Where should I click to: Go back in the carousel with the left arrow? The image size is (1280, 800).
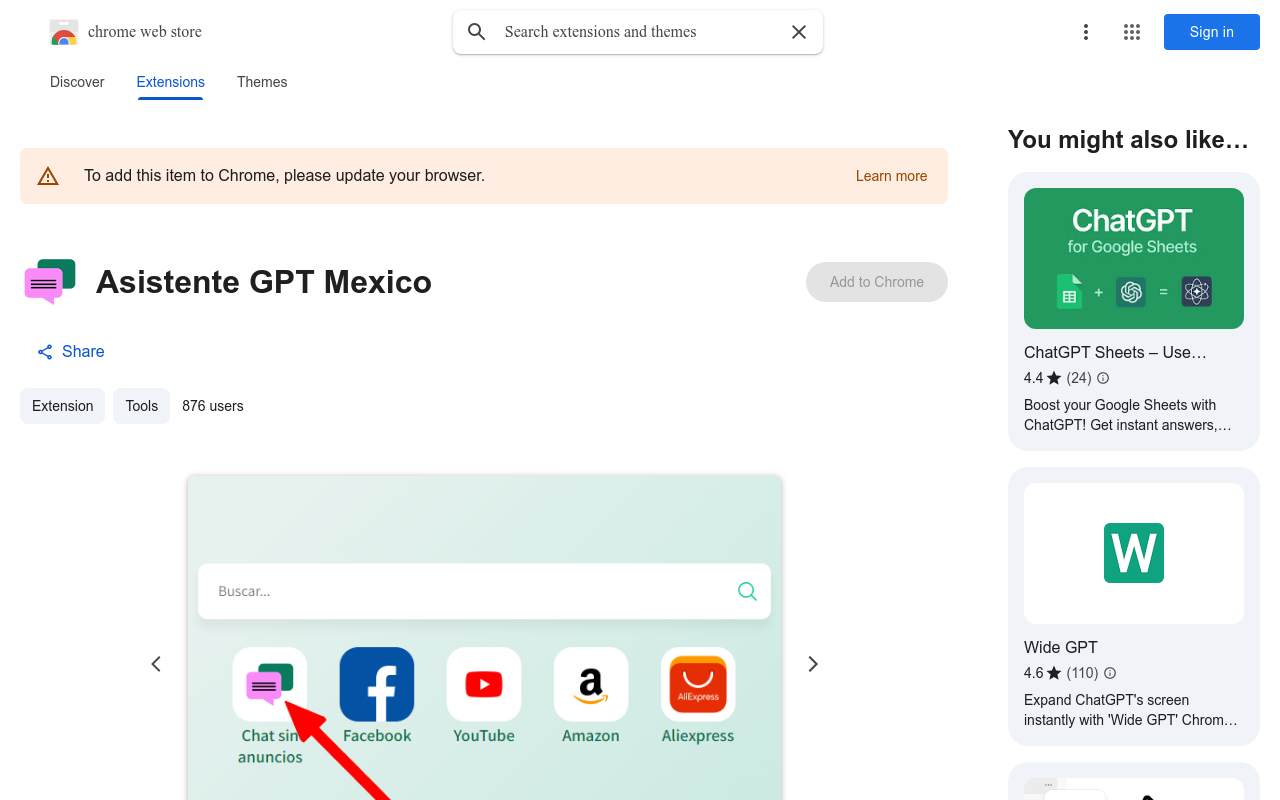[x=155, y=663]
